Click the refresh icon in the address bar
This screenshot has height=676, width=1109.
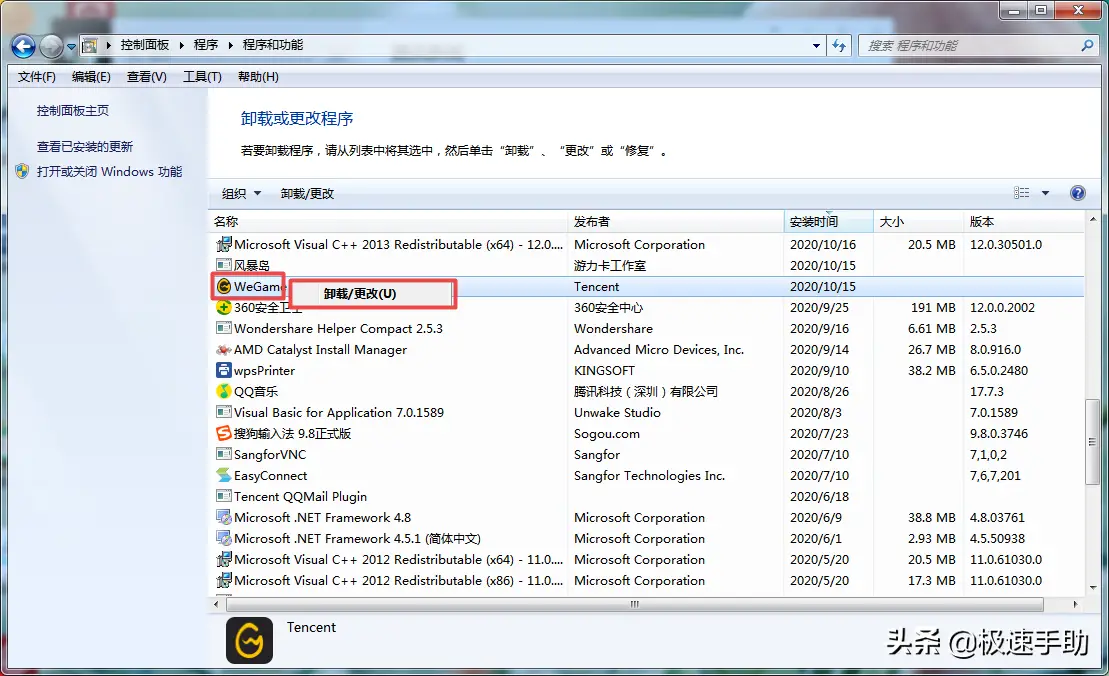coord(839,45)
